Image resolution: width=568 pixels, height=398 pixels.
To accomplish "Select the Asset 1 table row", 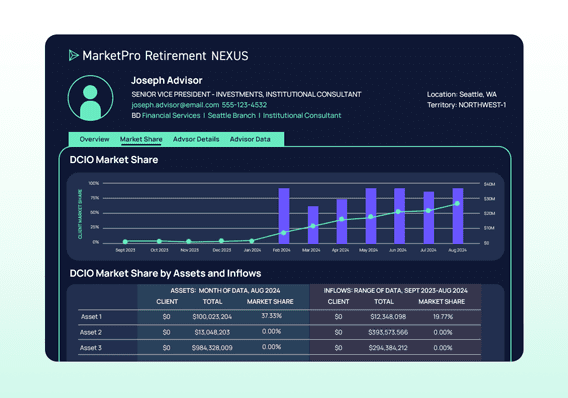I will (x=279, y=317).
